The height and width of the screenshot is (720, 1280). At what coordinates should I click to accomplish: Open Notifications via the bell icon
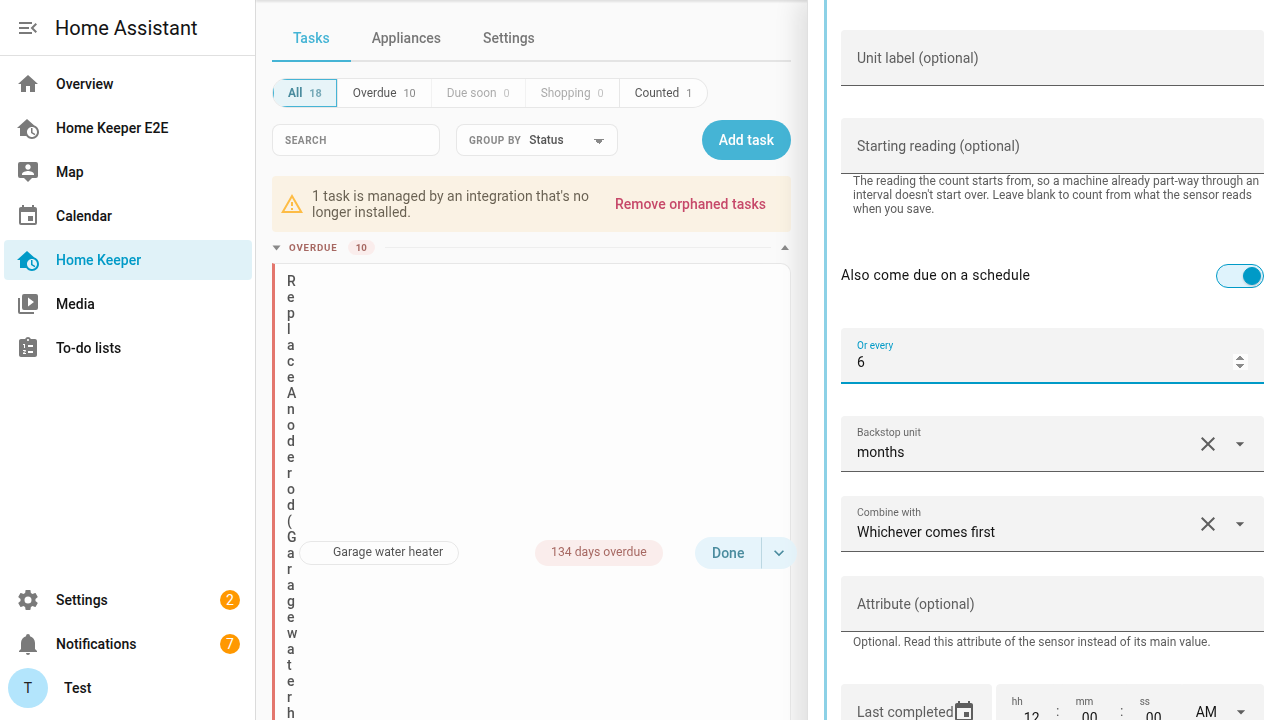click(x=28, y=644)
